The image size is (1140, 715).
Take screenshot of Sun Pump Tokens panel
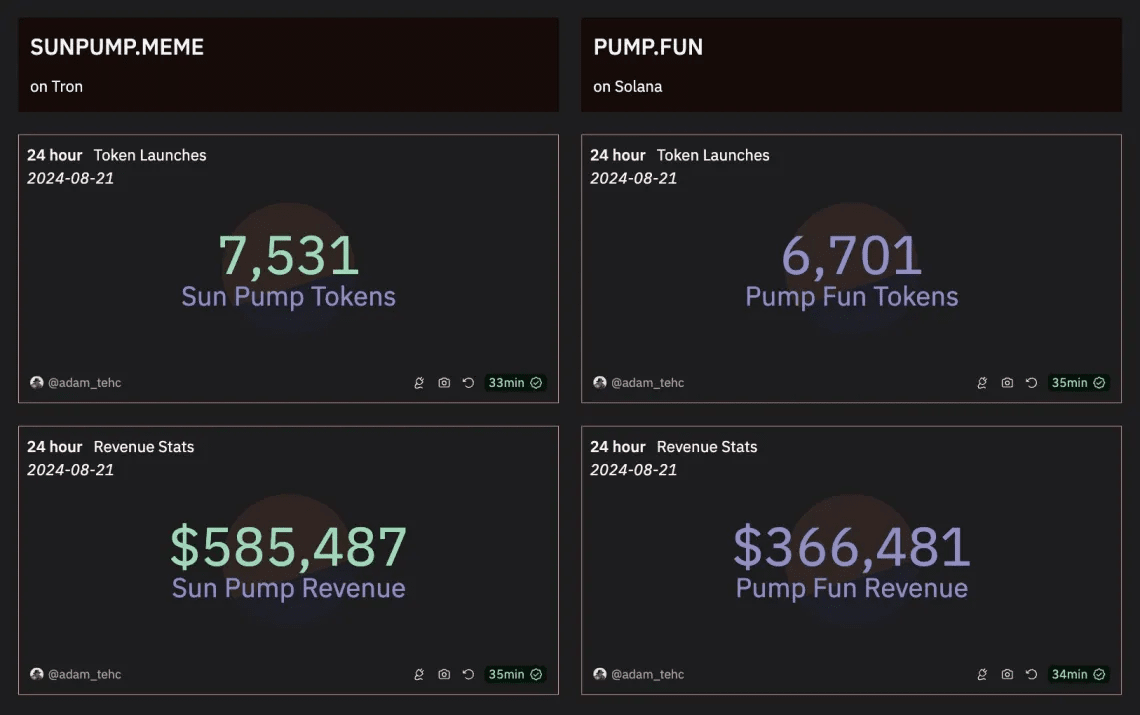pos(444,383)
